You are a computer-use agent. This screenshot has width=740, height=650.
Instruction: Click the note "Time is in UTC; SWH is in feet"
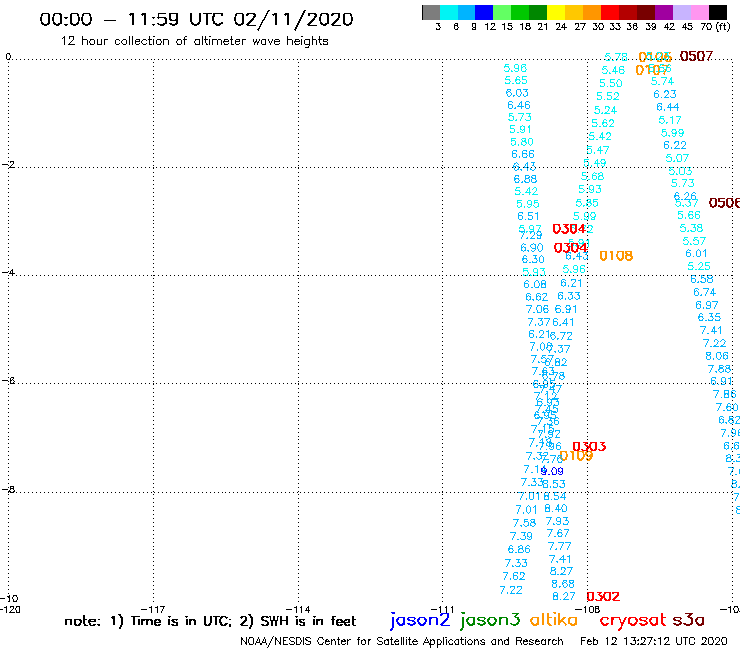[x=210, y=621]
